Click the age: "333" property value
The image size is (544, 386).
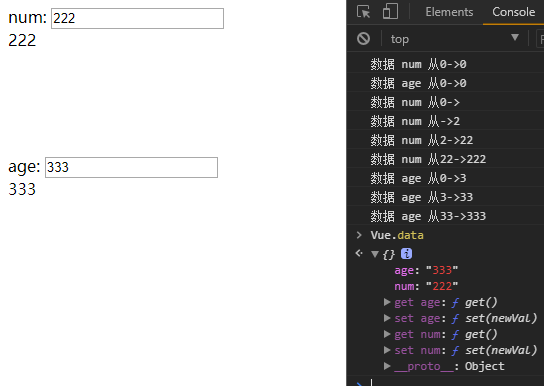point(442,270)
